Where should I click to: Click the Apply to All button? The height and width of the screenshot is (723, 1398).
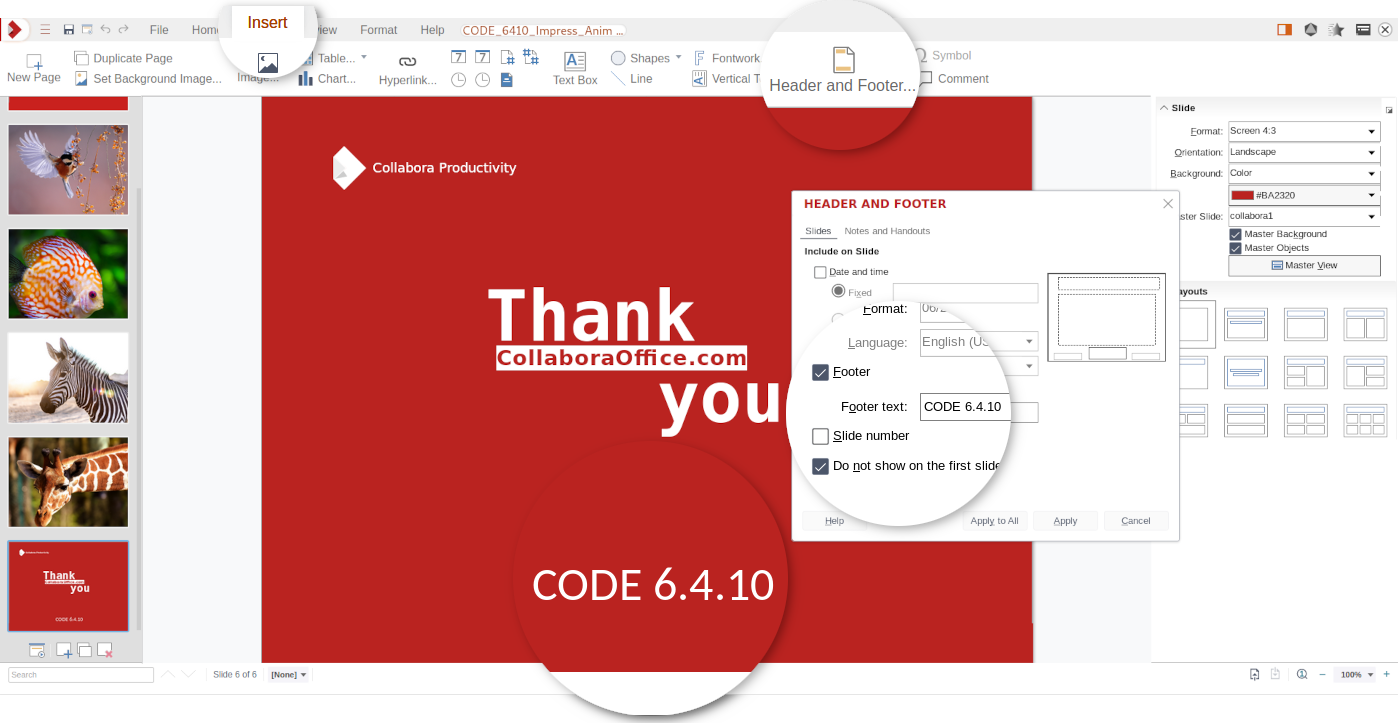point(994,521)
